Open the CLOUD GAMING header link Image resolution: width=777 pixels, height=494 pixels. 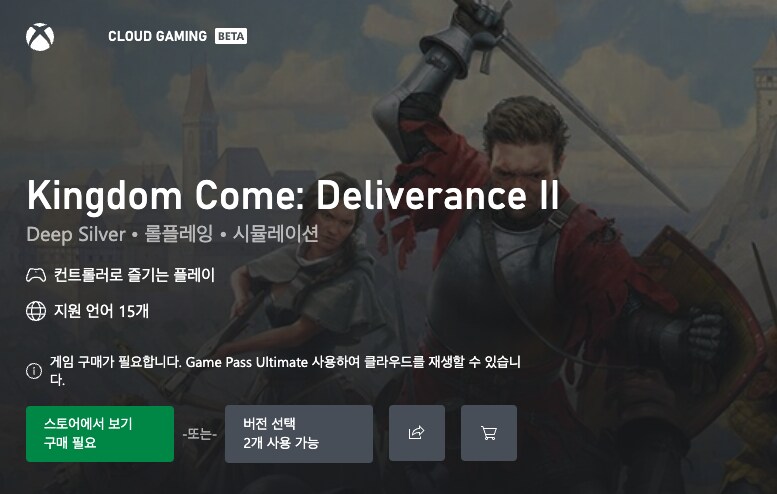(x=158, y=36)
